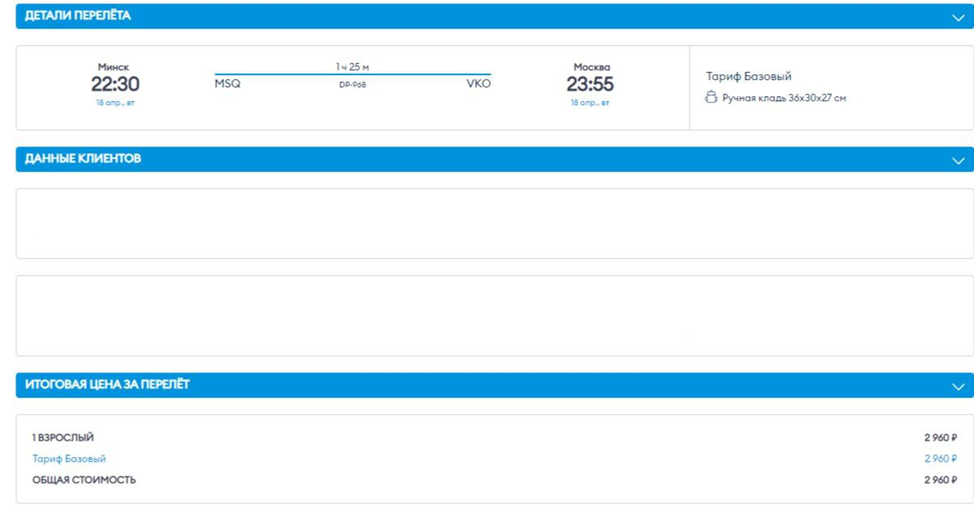Click the second empty client data card
This screenshot has height=511, width=974.
pyautogui.click(x=494, y=316)
